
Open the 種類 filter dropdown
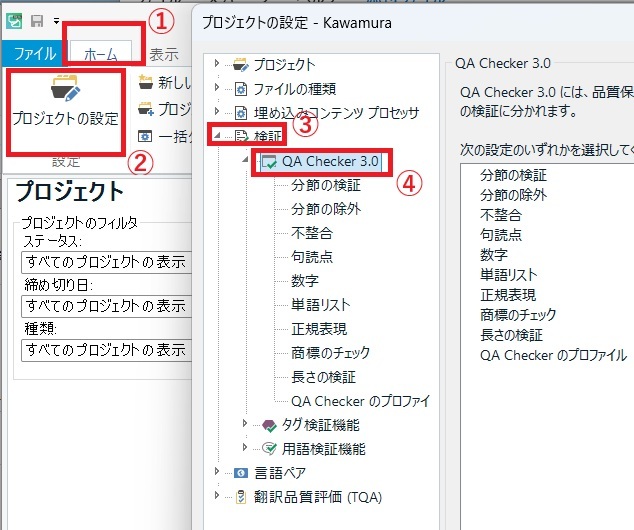point(106,350)
